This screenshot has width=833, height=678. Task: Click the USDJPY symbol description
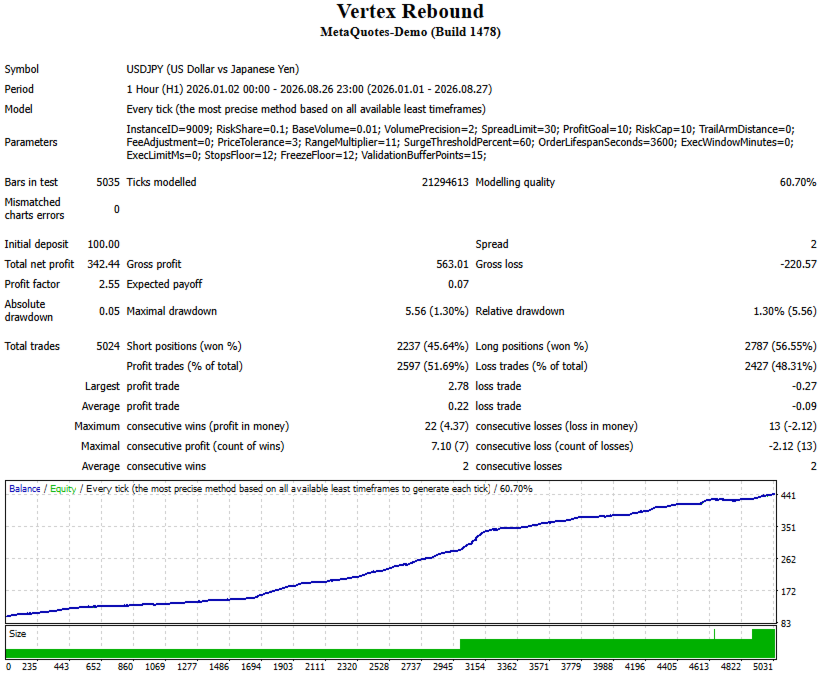coord(212,69)
